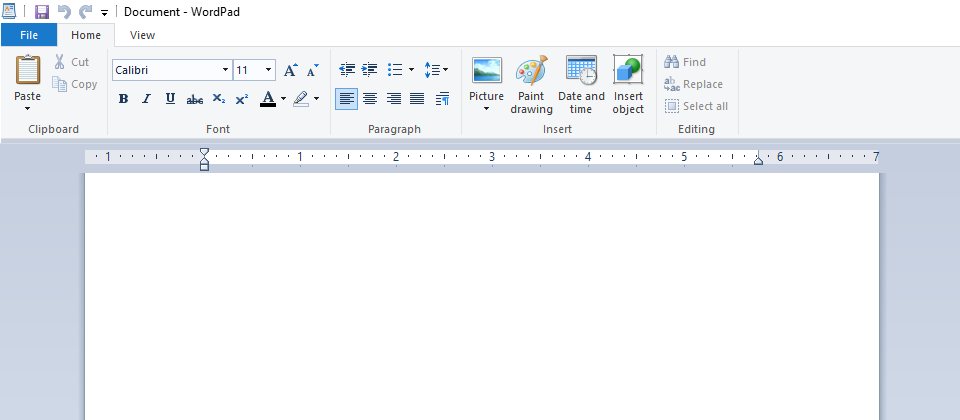
Task: Click the right indent marker on ruler
Action: pyautogui.click(x=758, y=160)
